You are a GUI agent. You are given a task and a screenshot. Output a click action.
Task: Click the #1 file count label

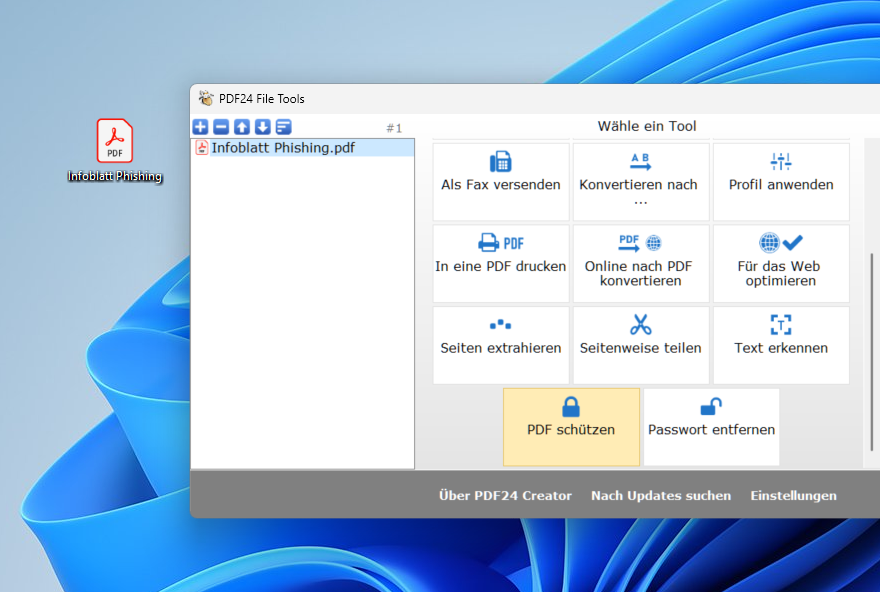[394, 129]
